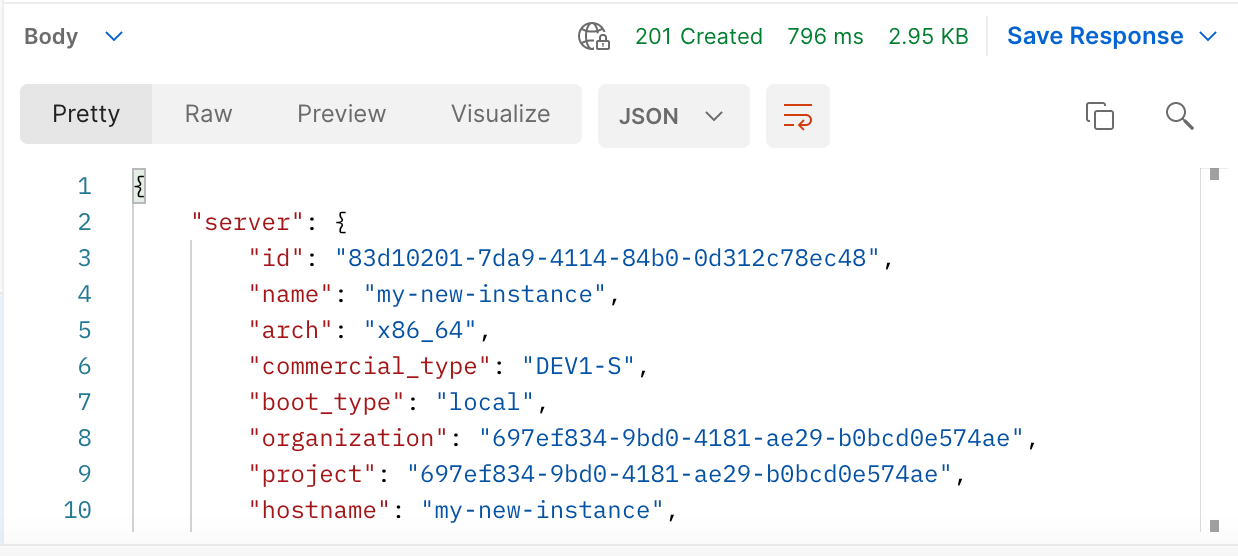Open the JSON format dropdown
The width and height of the screenshot is (1238, 556).
(673, 116)
